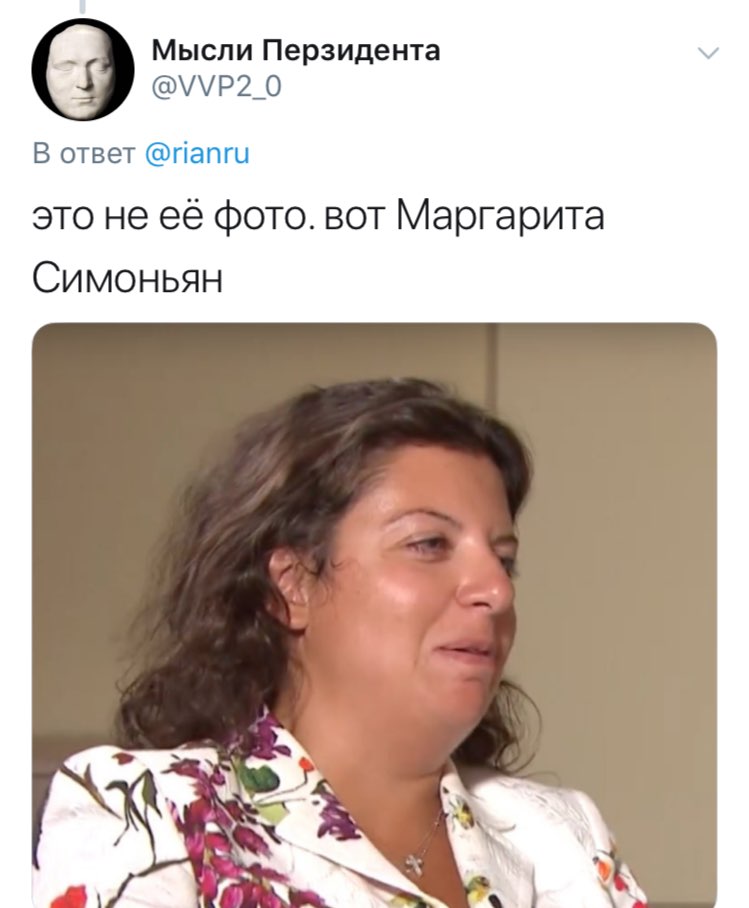Tap the thread connector line above avatar
The height and width of the screenshot is (908, 749).
coord(83,6)
